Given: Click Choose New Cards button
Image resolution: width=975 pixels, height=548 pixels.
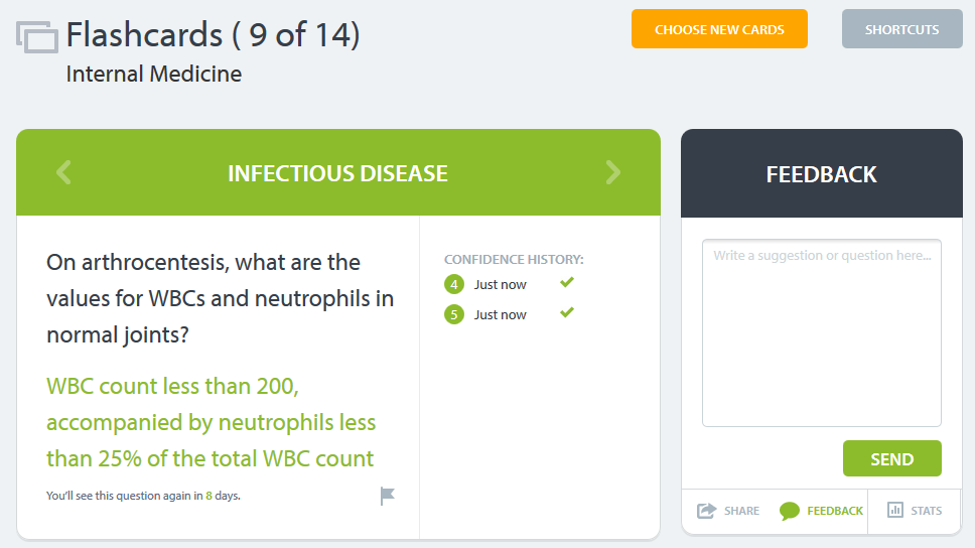Looking at the screenshot, I should click(x=719, y=29).
